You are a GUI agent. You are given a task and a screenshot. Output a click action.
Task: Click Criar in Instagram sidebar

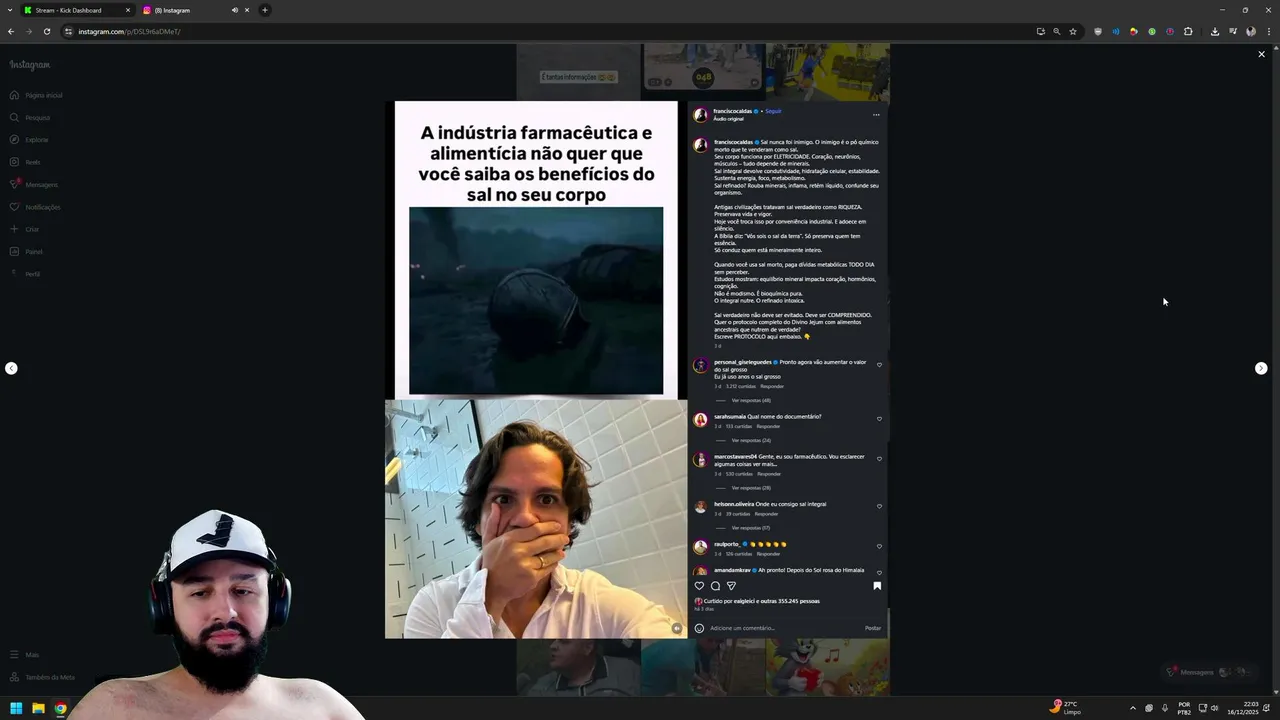click(x=25, y=229)
